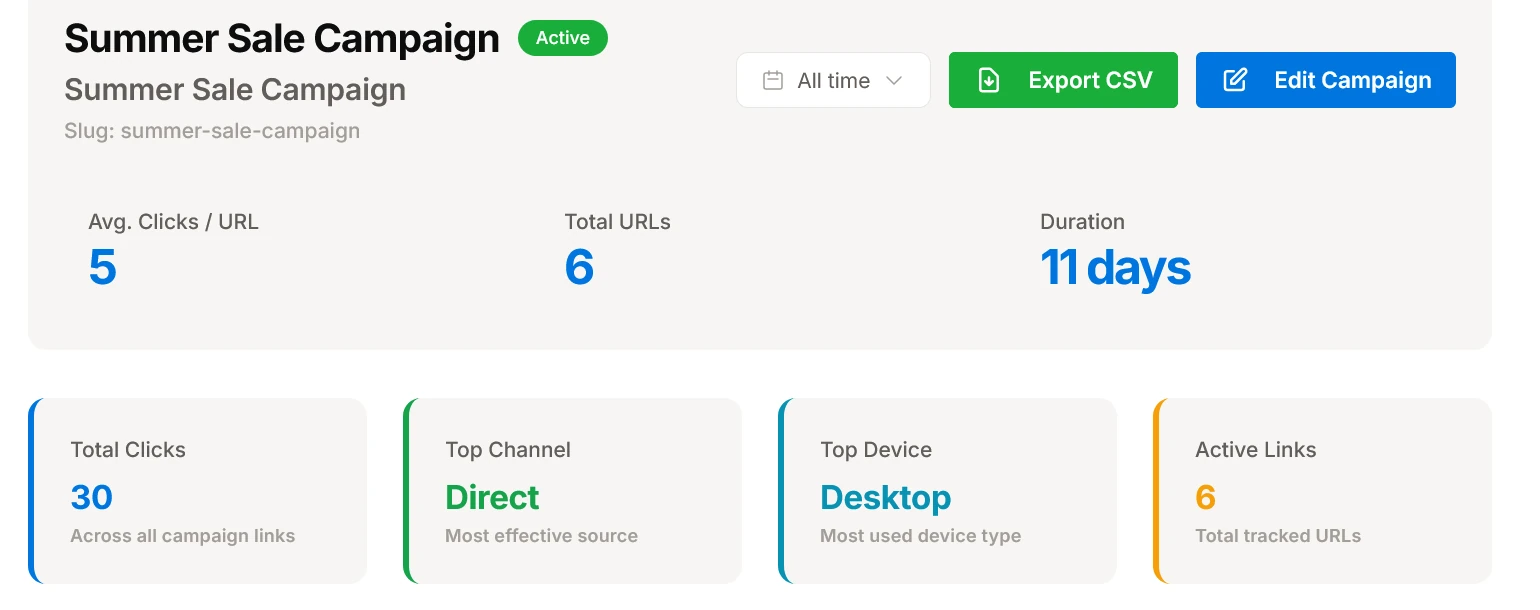Click the green Active status badge

coord(562,38)
